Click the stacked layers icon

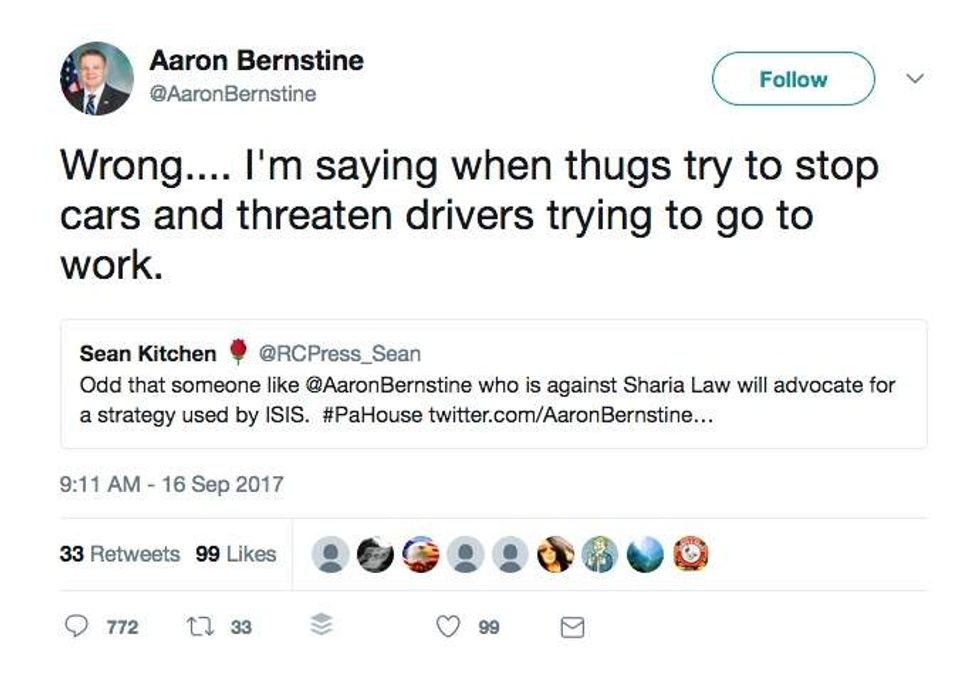tap(320, 627)
